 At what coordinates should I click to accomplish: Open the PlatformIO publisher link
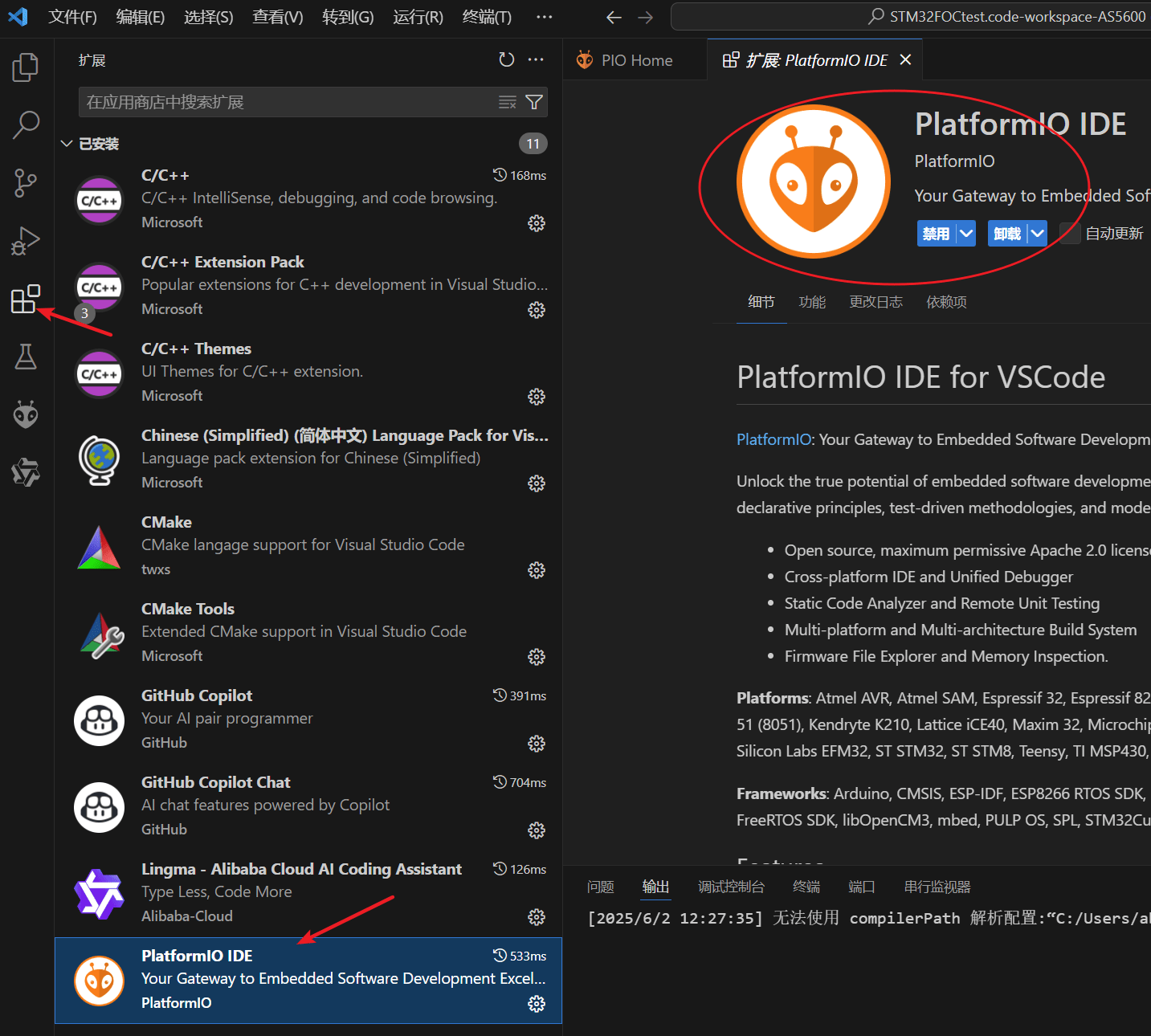tap(954, 161)
